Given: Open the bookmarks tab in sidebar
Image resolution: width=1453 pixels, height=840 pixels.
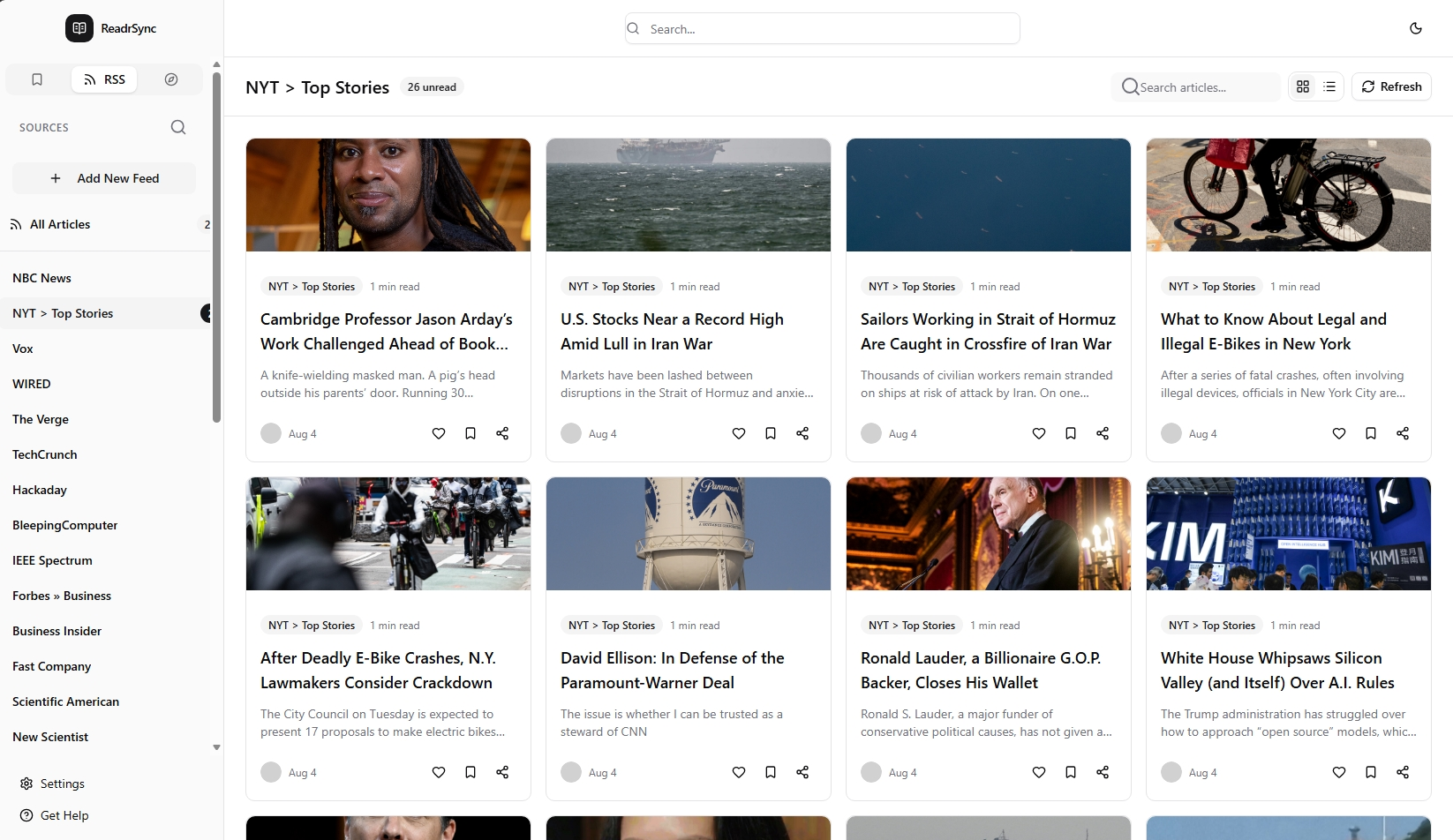Looking at the screenshot, I should pyautogui.click(x=37, y=79).
